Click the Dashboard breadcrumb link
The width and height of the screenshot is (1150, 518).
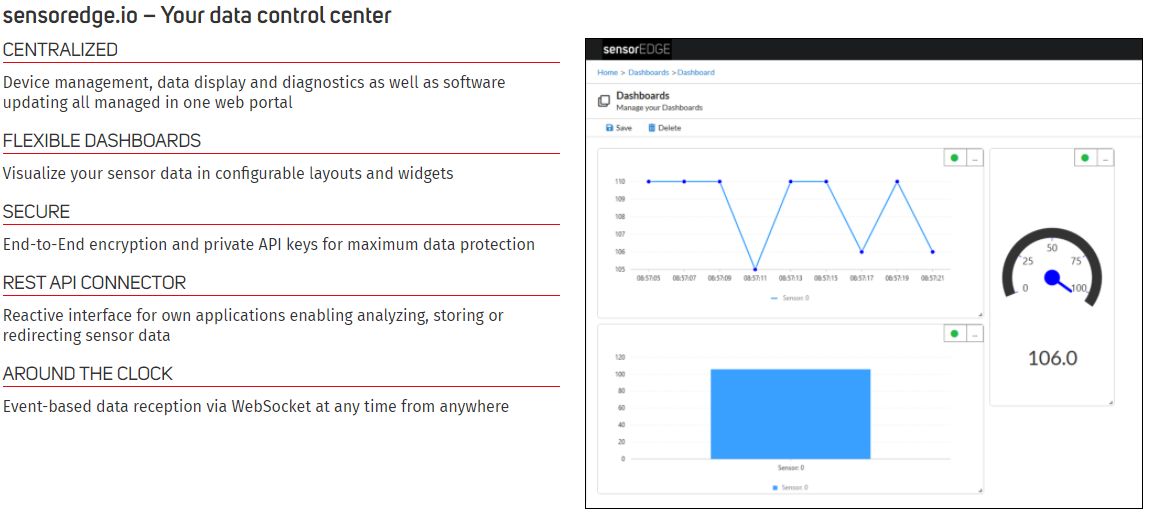tap(696, 73)
